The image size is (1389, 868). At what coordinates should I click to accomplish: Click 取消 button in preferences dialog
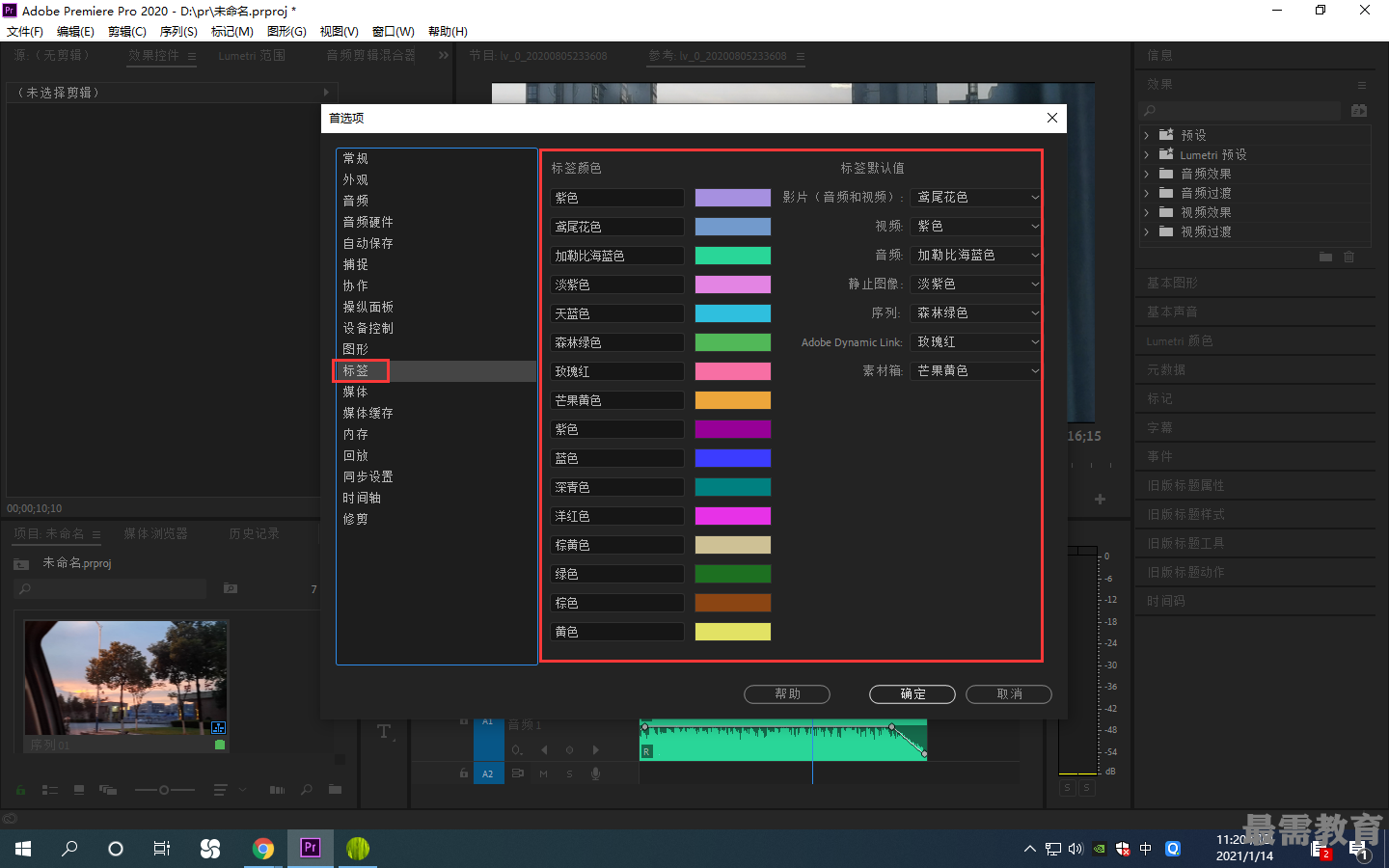1009,693
